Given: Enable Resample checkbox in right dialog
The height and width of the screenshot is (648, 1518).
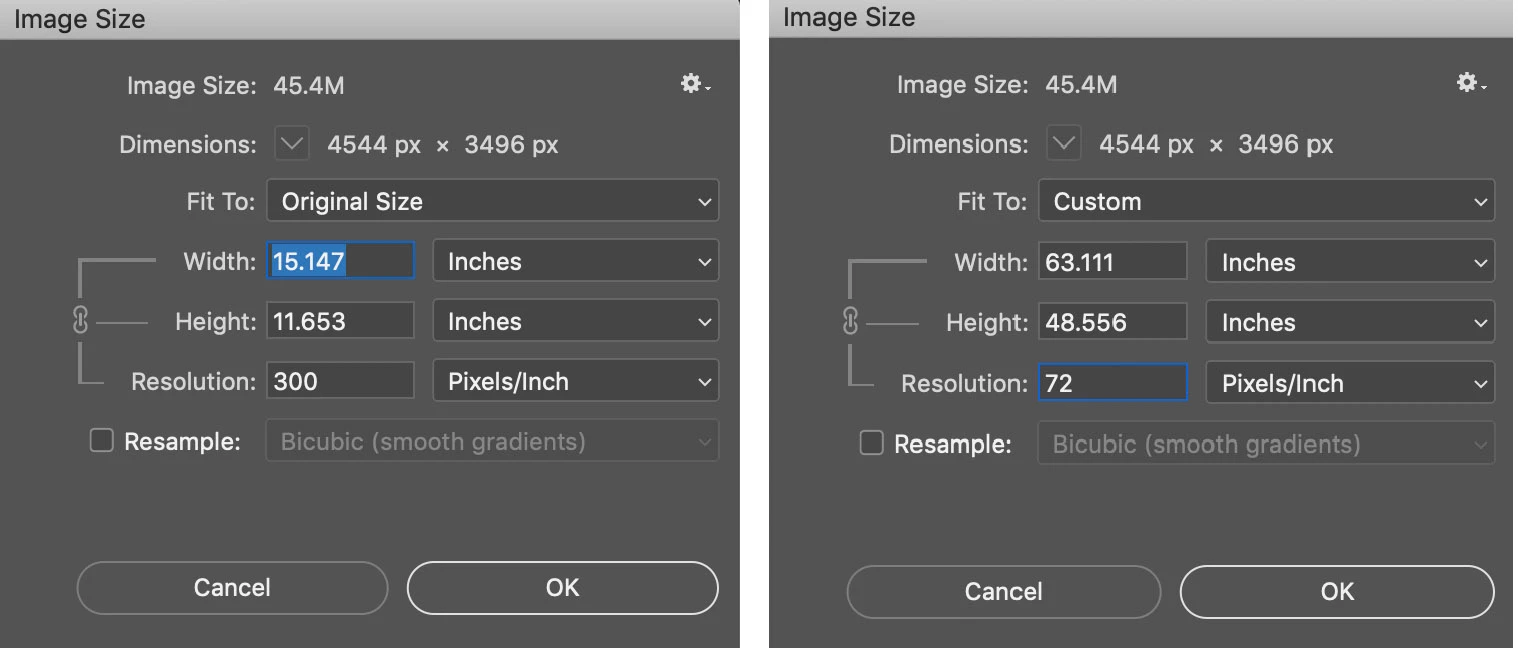Looking at the screenshot, I should (x=872, y=443).
